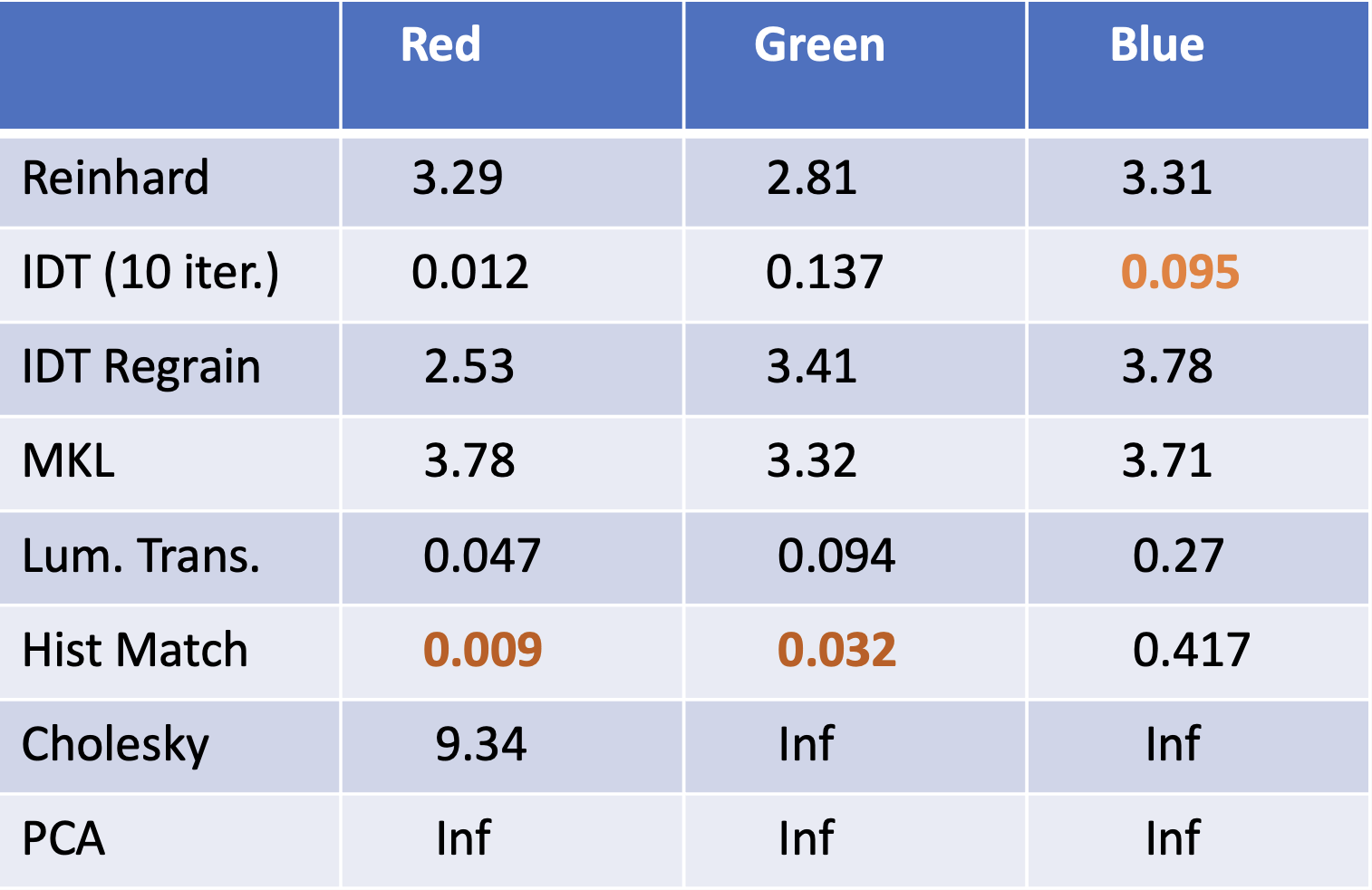Select the highlighted 0.032 Green value
This screenshot has width=1372, height=890.
(837, 650)
